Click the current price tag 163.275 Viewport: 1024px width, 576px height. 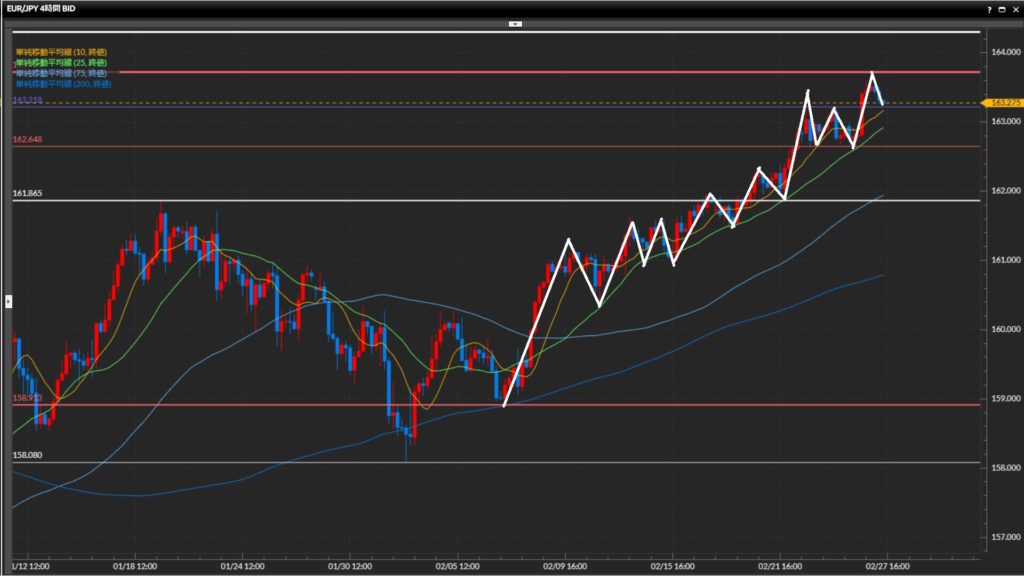click(1001, 103)
